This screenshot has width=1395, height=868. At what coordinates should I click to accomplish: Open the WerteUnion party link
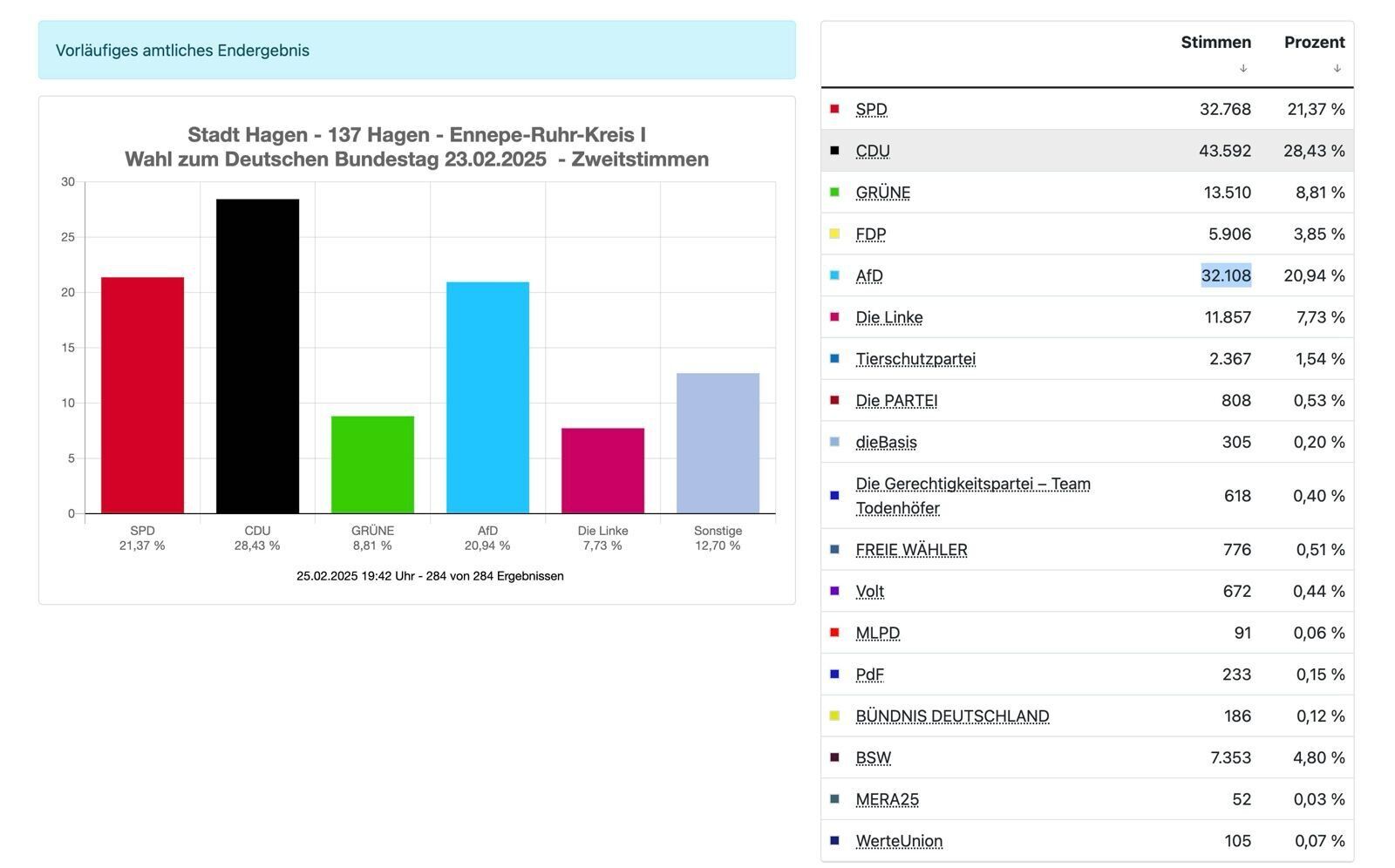click(x=899, y=842)
